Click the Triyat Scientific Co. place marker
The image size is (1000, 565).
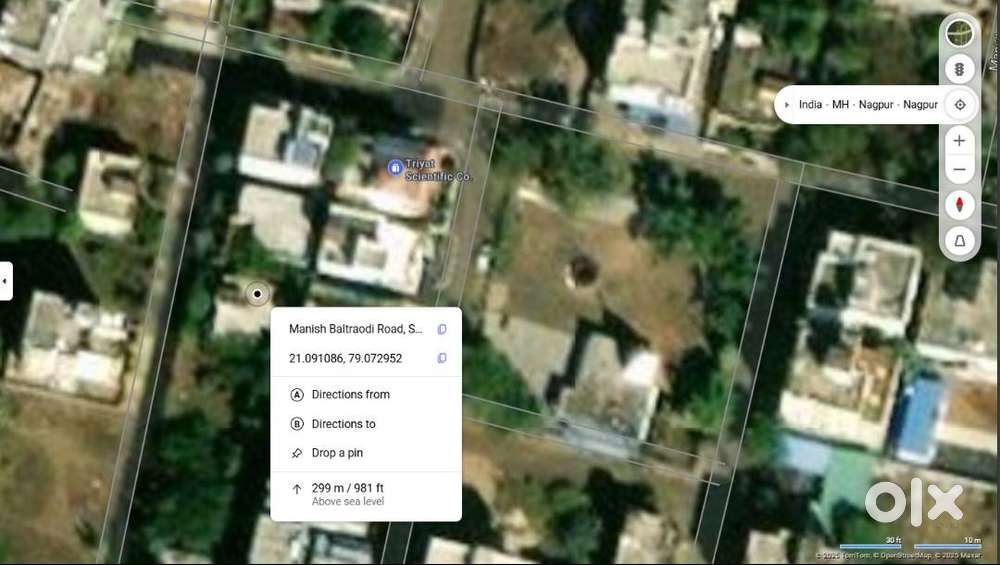pos(396,167)
